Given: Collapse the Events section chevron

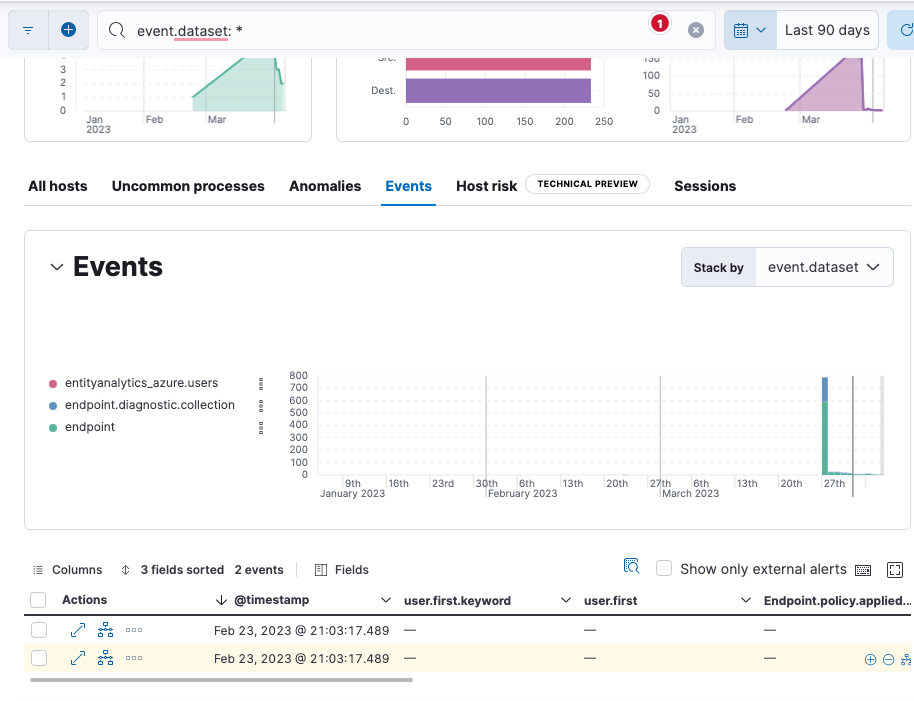Looking at the screenshot, I should (57, 266).
